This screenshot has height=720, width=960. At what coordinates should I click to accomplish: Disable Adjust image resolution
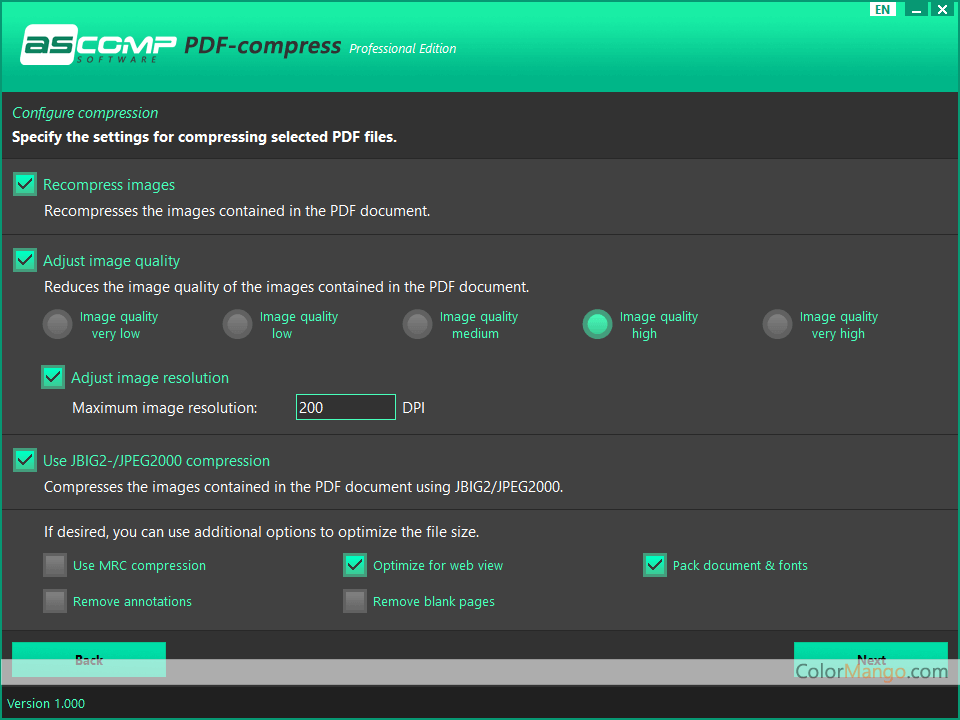[52, 377]
